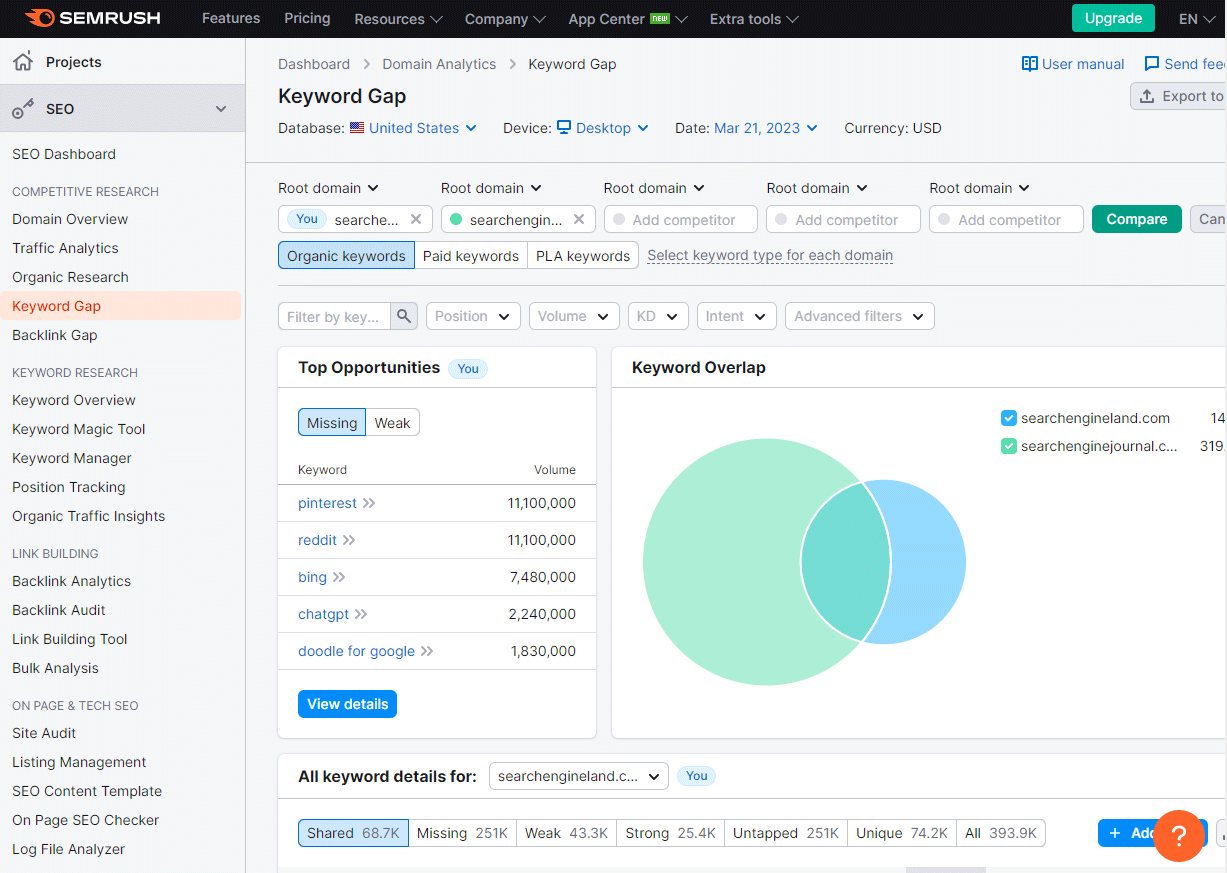The height and width of the screenshot is (873, 1227).
Task: Click the arrows icon beside chatgpt
Action: pos(361,614)
